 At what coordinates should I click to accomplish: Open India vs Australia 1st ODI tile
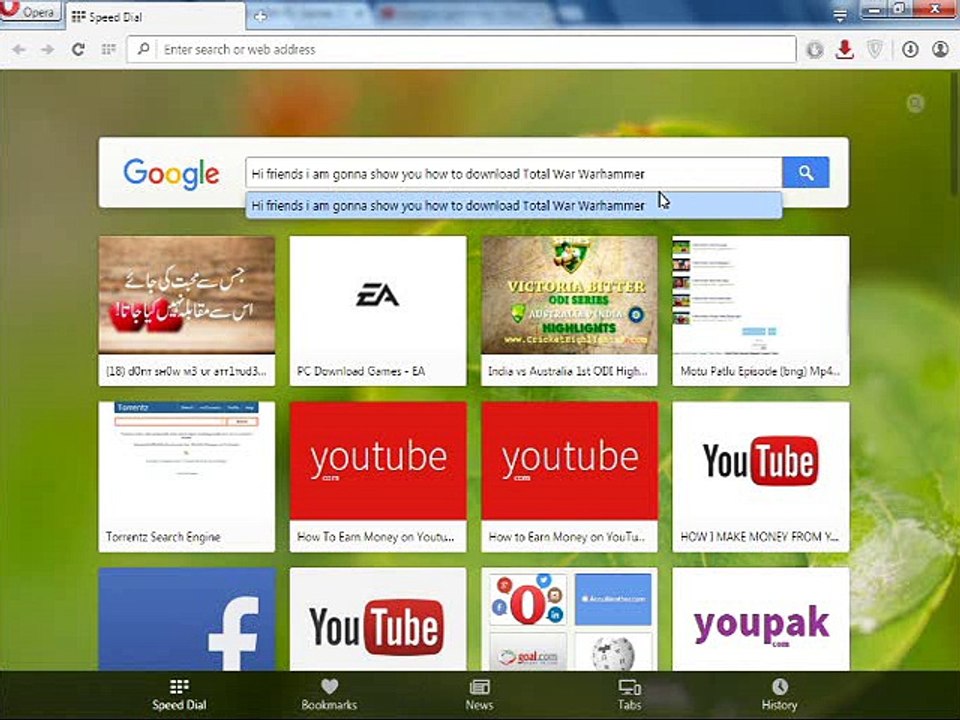click(569, 311)
